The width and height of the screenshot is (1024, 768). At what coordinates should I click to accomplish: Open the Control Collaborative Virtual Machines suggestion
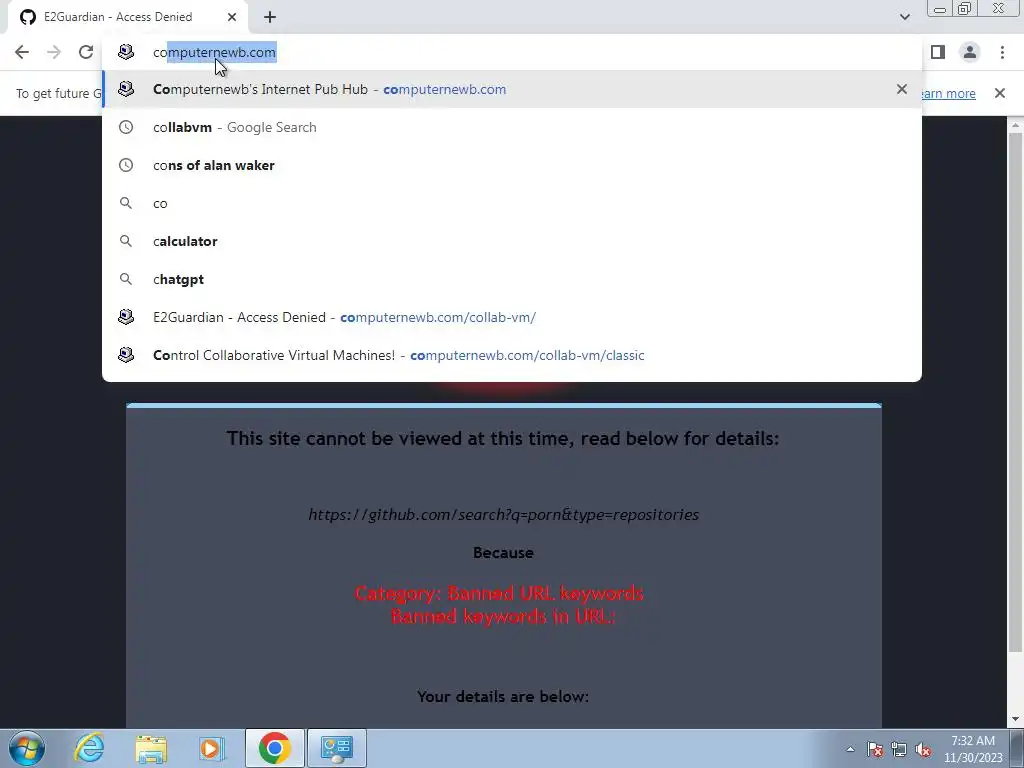tap(512, 355)
